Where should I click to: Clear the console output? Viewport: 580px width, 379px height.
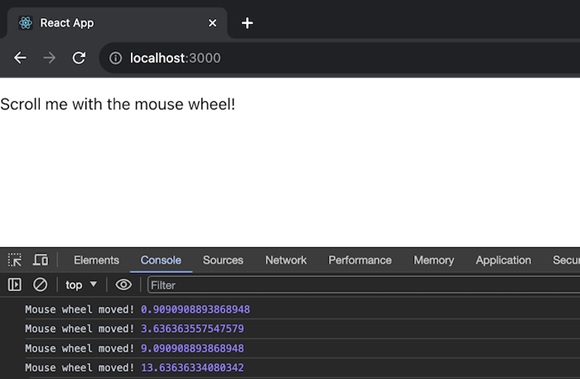[x=40, y=285]
